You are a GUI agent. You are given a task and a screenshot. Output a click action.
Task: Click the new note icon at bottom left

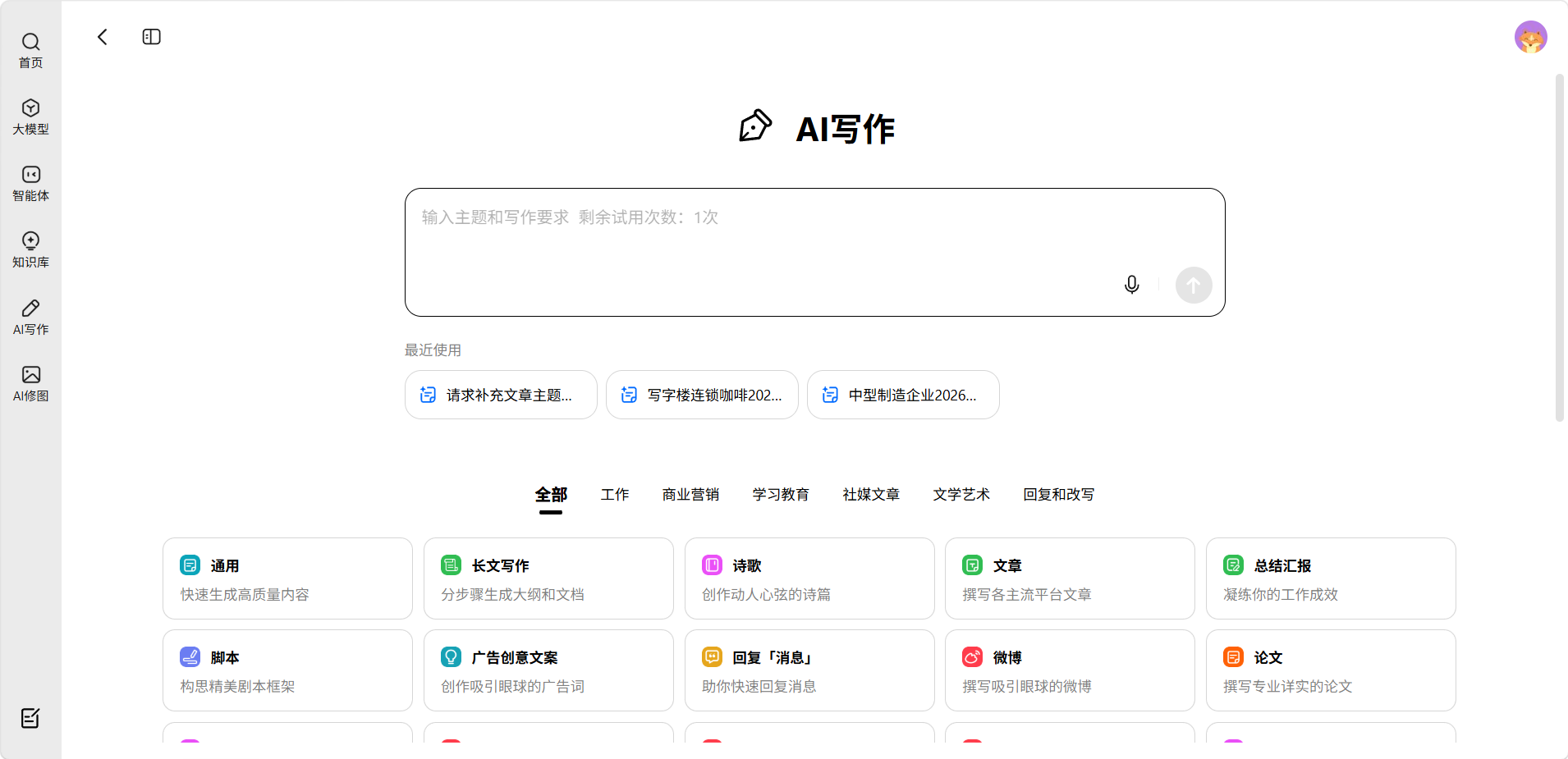tap(30, 718)
